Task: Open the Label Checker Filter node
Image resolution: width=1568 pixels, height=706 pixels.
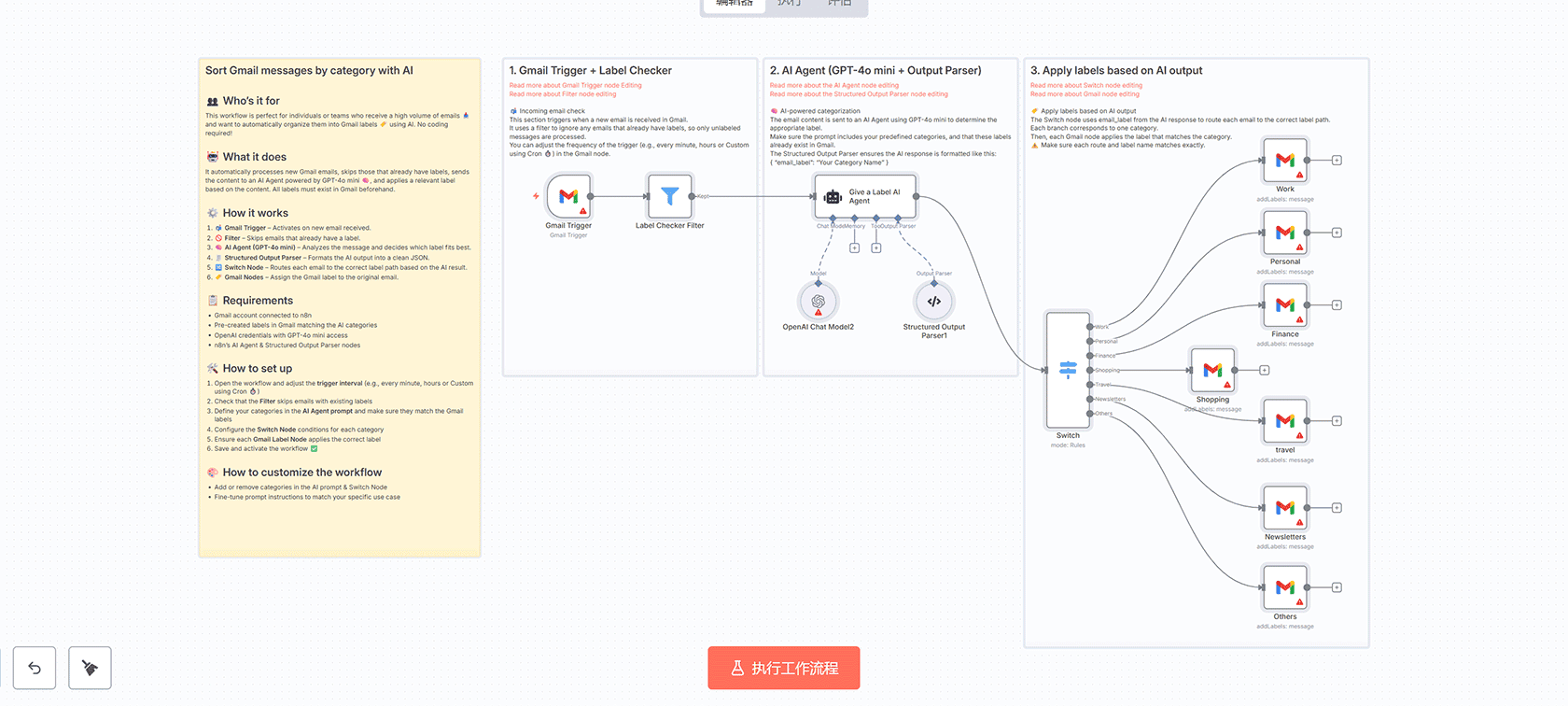Action: [x=669, y=197]
